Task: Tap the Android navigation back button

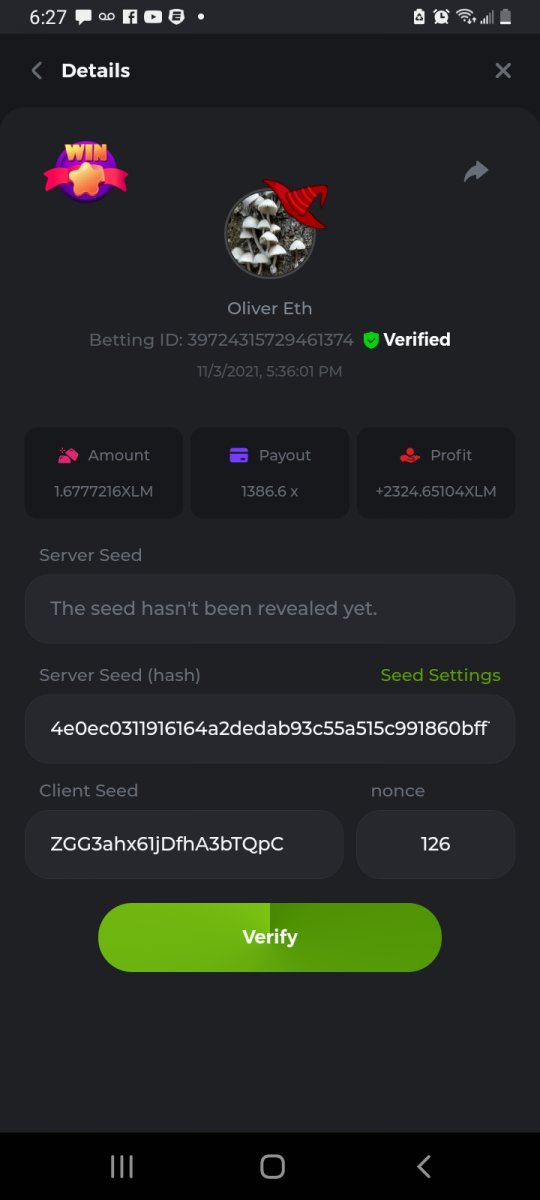Action: click(x=423, y=1166)
